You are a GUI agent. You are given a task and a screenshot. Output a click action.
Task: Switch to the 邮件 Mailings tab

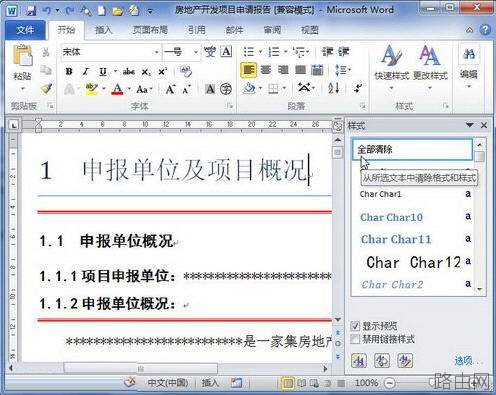click(234, 30)
